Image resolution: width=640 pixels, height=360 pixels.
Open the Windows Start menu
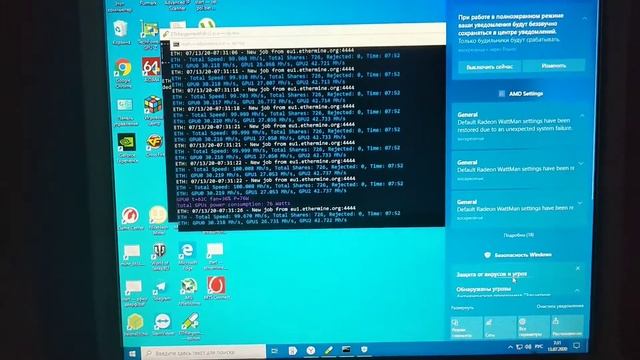pos(132,353)
